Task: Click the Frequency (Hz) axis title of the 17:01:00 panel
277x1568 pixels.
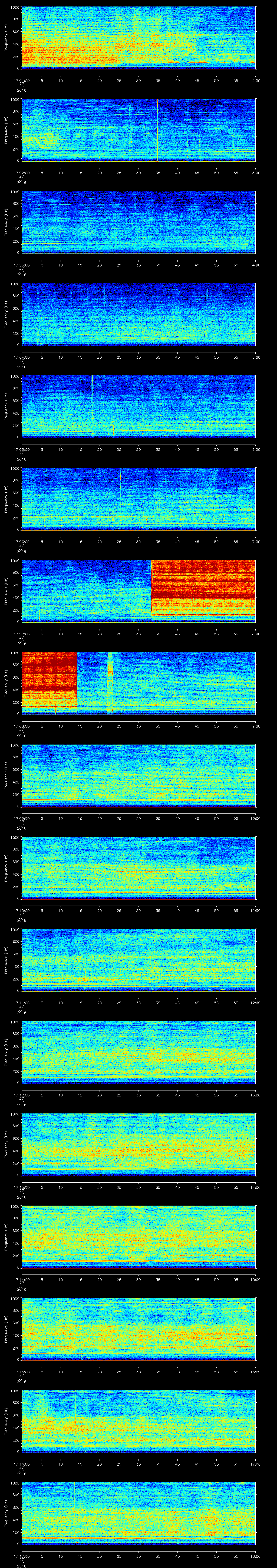Action: (6, 38)
